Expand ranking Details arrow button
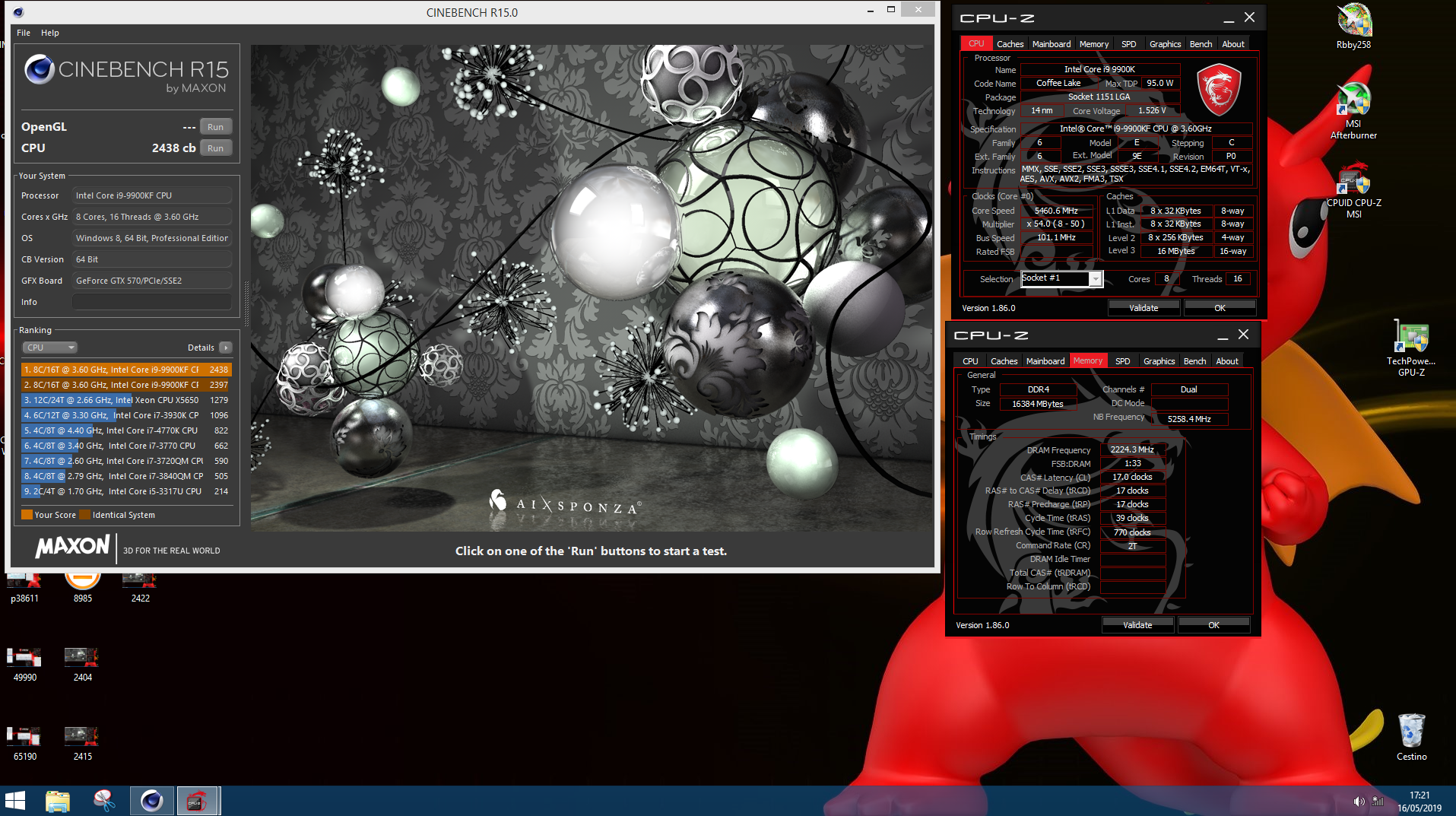1456x816 pixels. [x=225, y=348]
